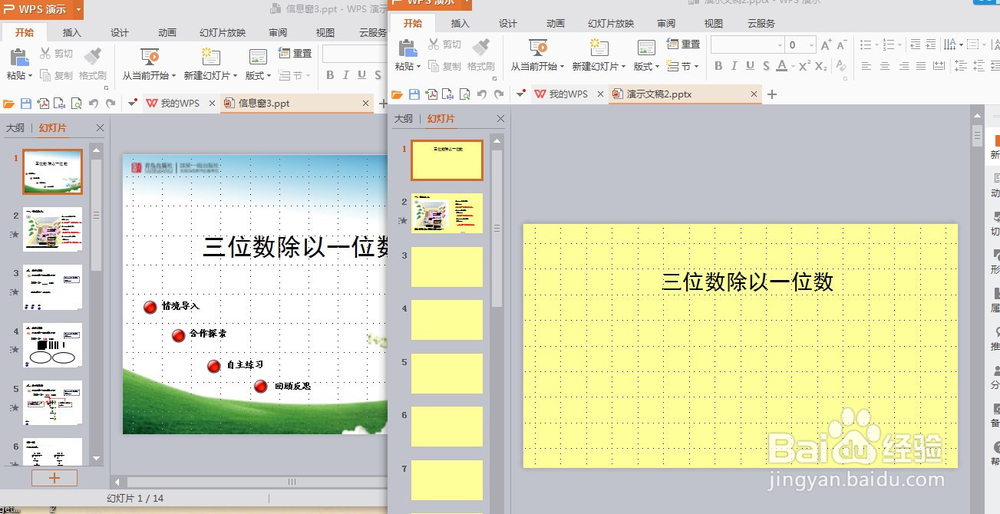Toggle Italic in 演示文稿2.pptx window

pyautogui.click(x=734, y=66)
